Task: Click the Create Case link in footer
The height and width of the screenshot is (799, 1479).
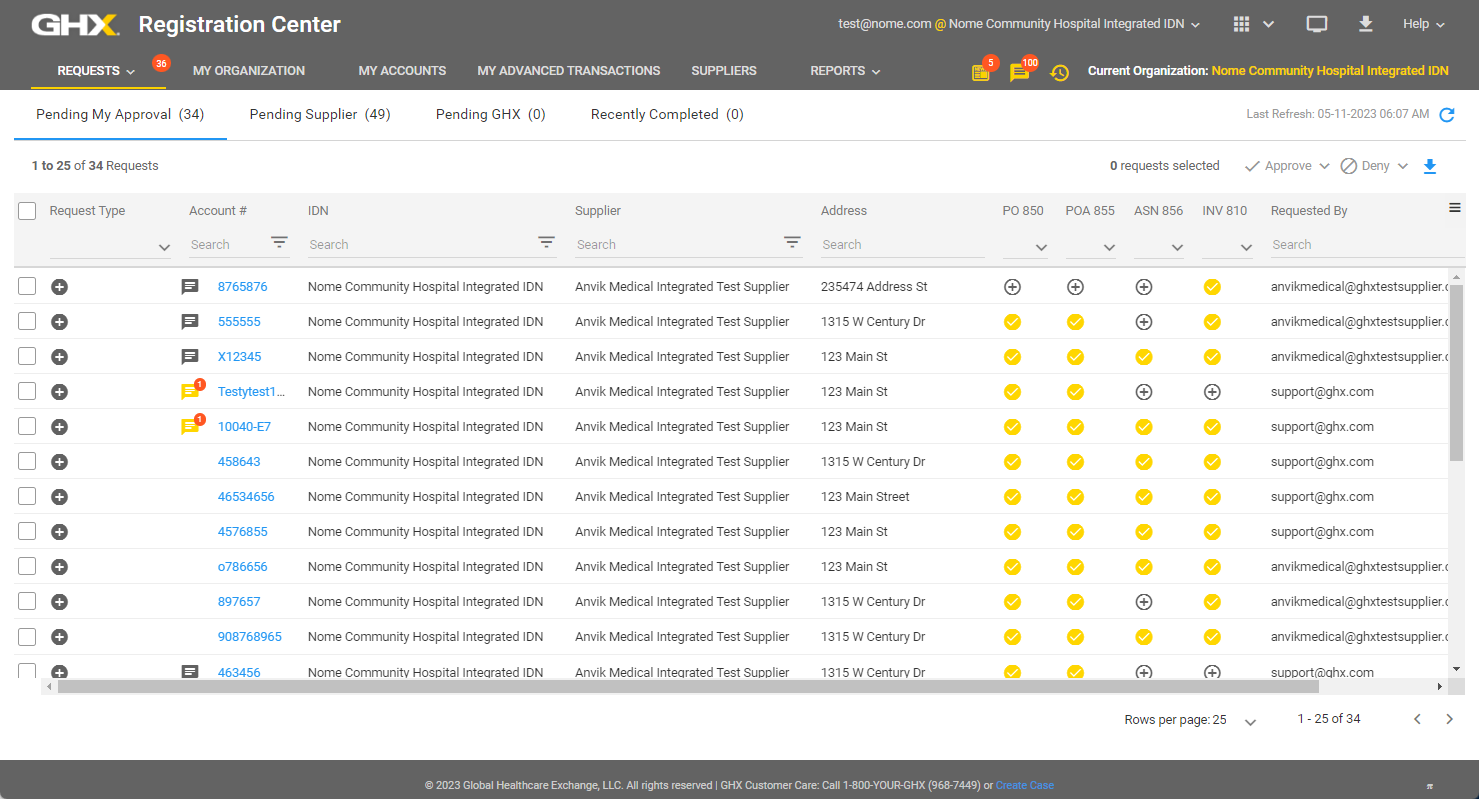Action: (x=1024, y=786)
